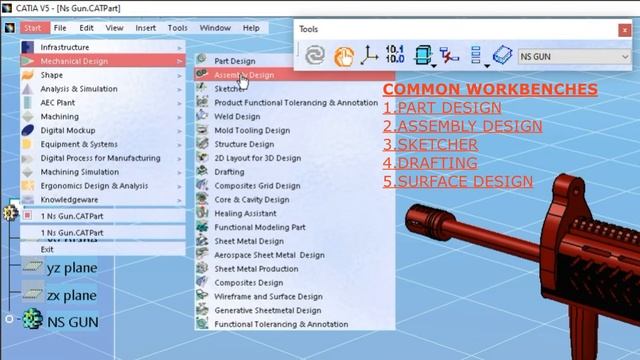
Task: Expand Ergonomics Design & Analysis submenu
Action: point(103,186)
